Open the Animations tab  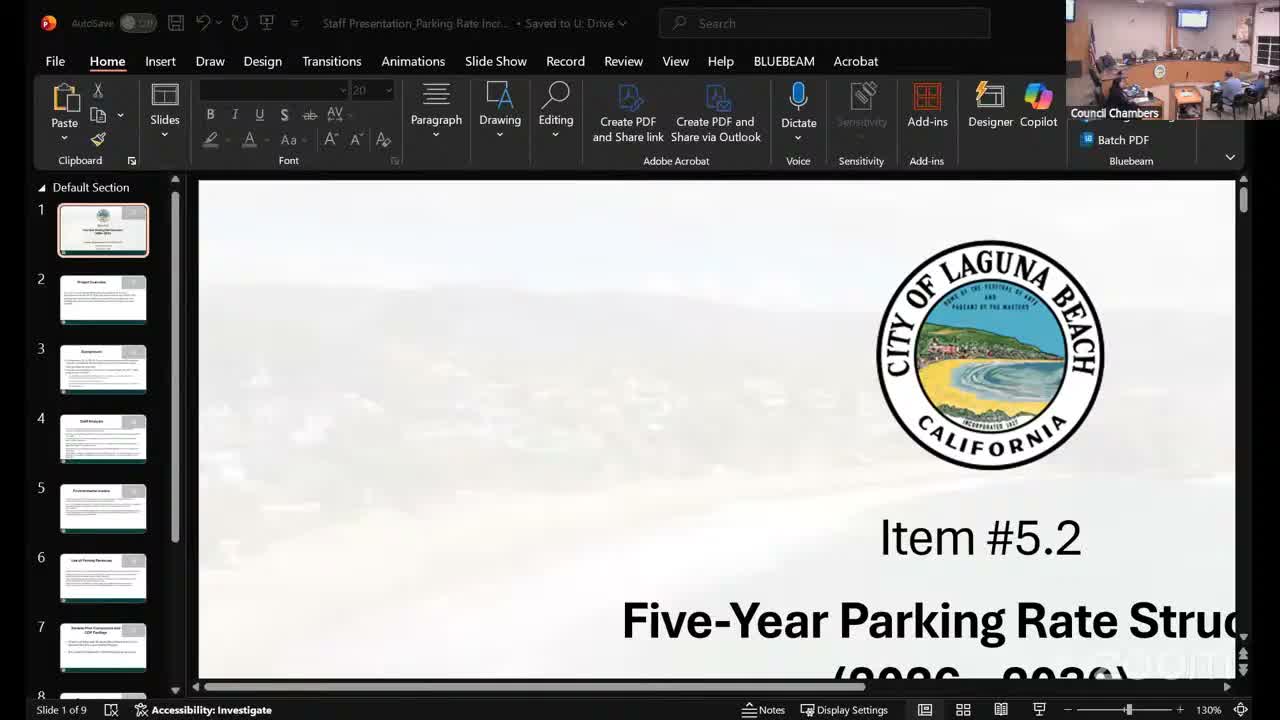413,61
